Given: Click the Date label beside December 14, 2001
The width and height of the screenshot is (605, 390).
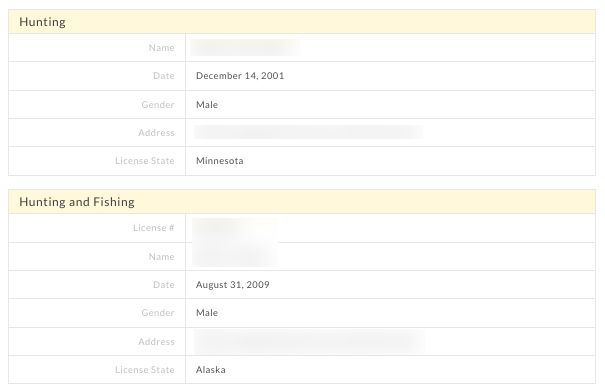Looking at the screenshot, I should point(164,76).
